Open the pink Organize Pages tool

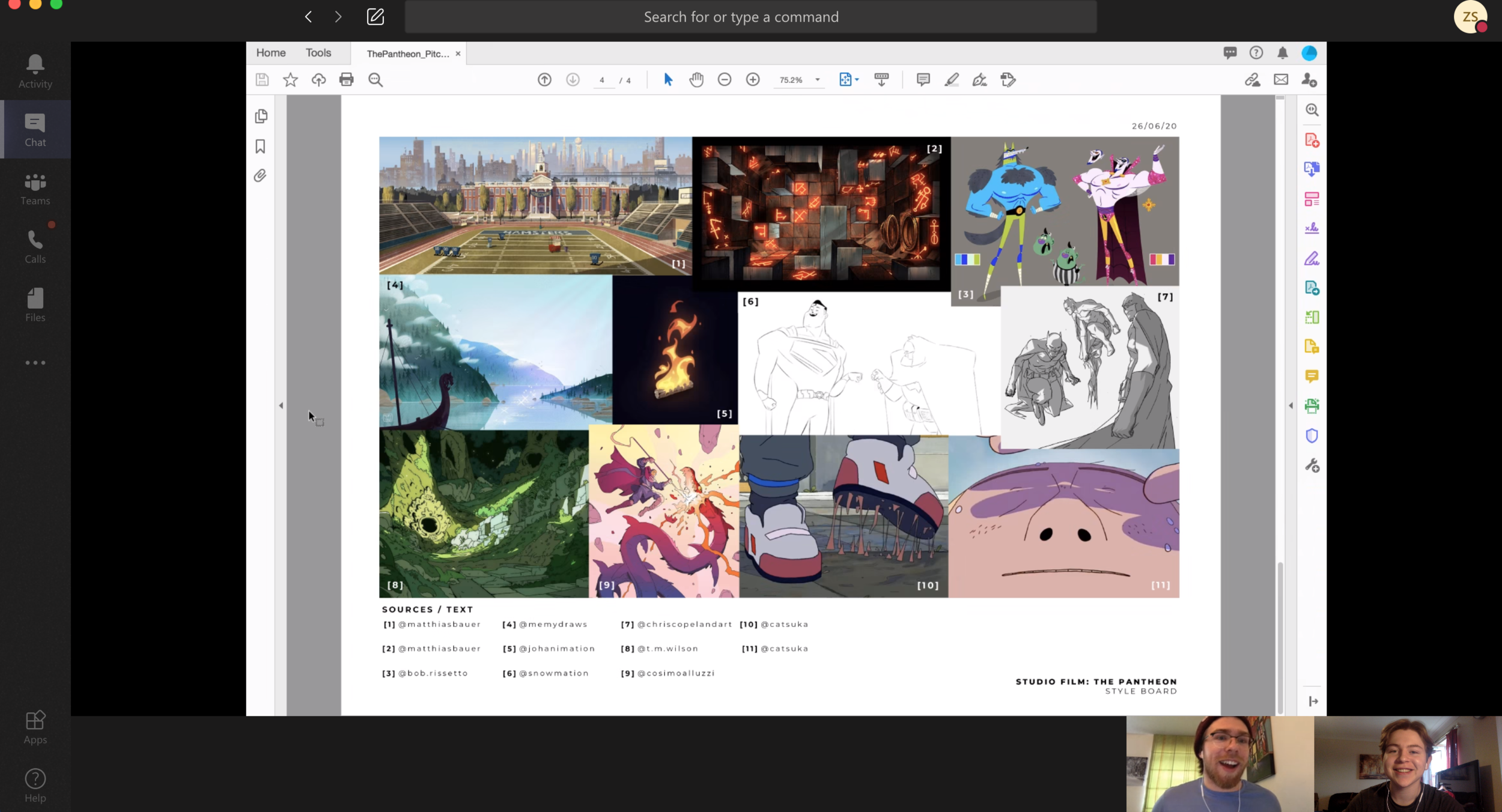pos(1312,199)
